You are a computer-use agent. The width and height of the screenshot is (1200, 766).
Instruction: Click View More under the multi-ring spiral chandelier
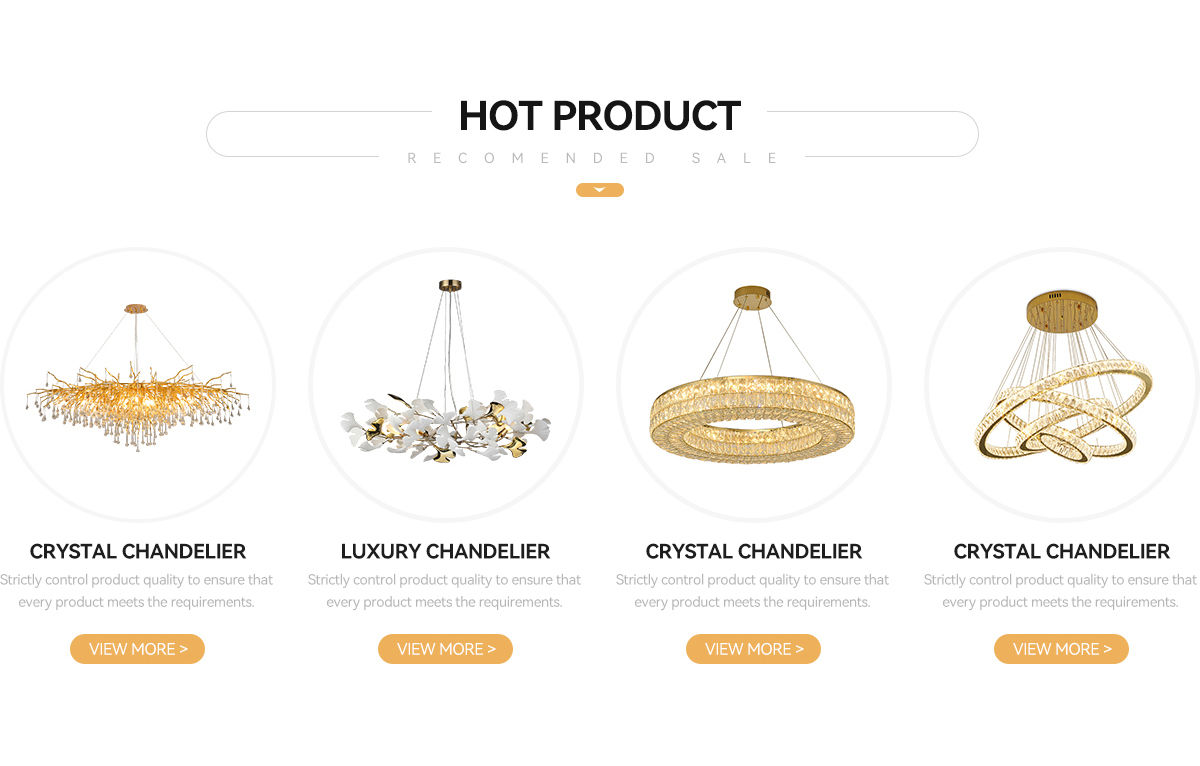(x=1061, y=649)
